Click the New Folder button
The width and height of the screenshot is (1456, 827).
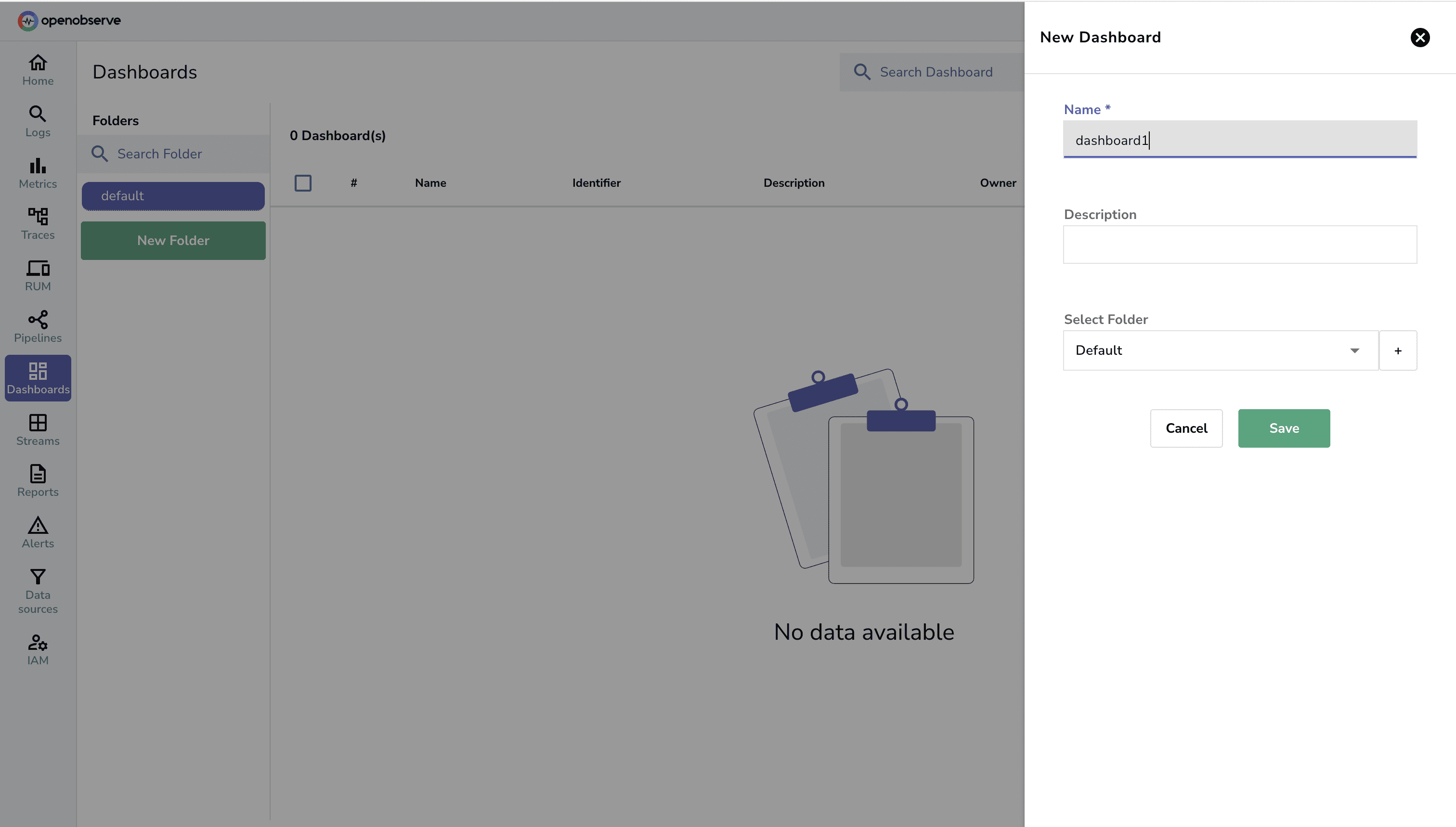pyautogui.click(x=173, y=240)
